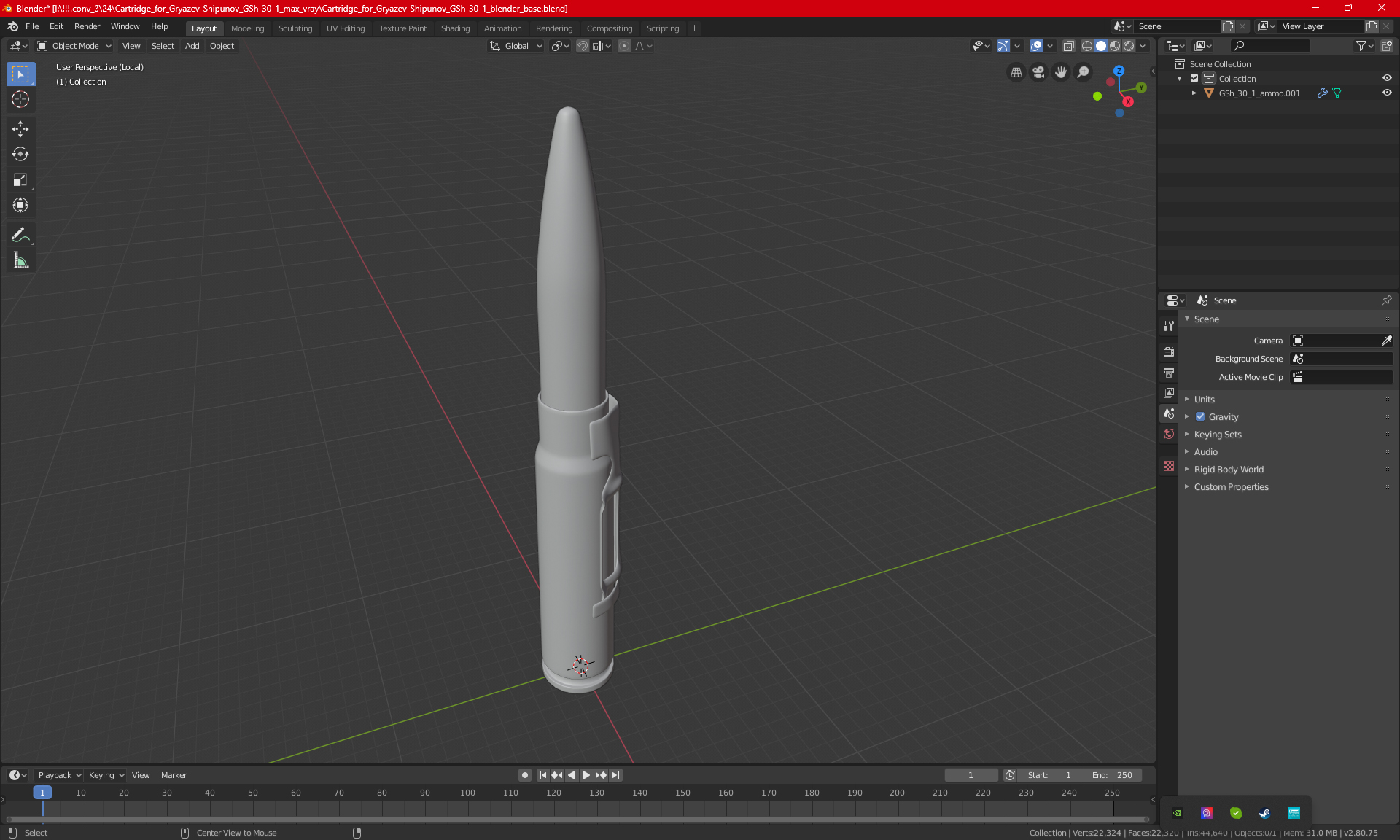
Task: Open the Render menu
Action: (x=87, y=26)
